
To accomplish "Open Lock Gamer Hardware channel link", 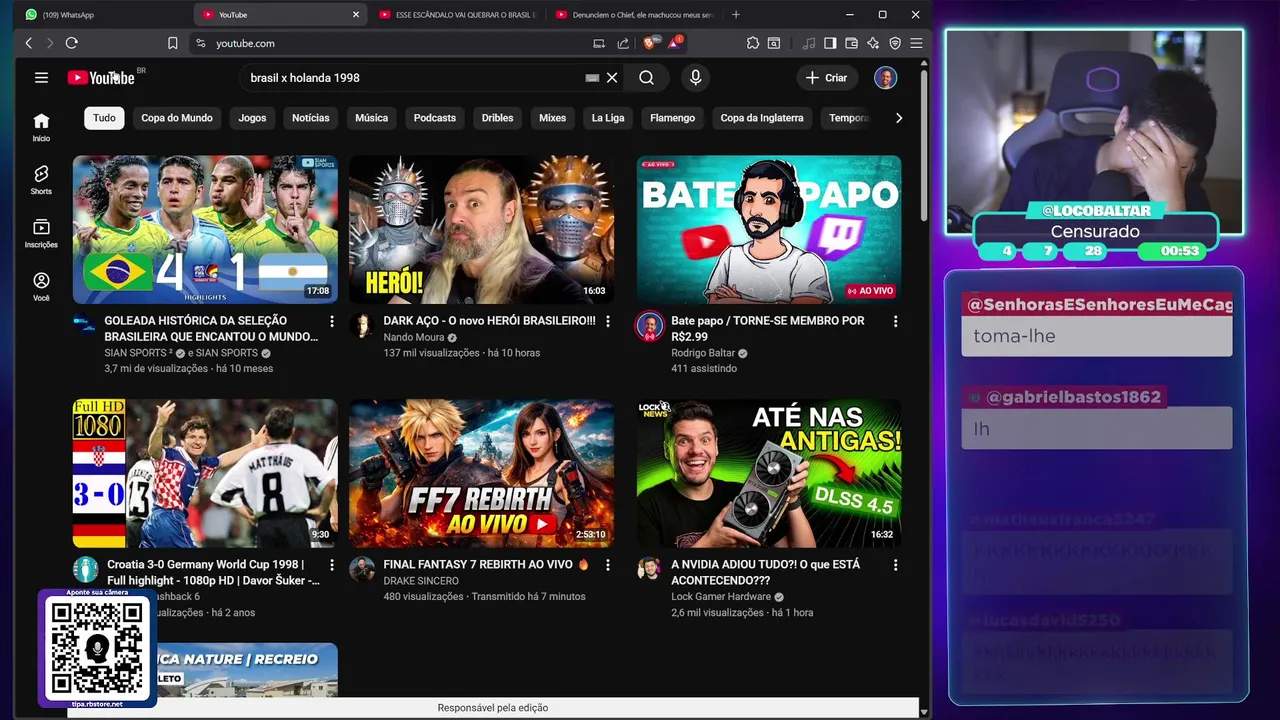I will (x=721, y=597).
